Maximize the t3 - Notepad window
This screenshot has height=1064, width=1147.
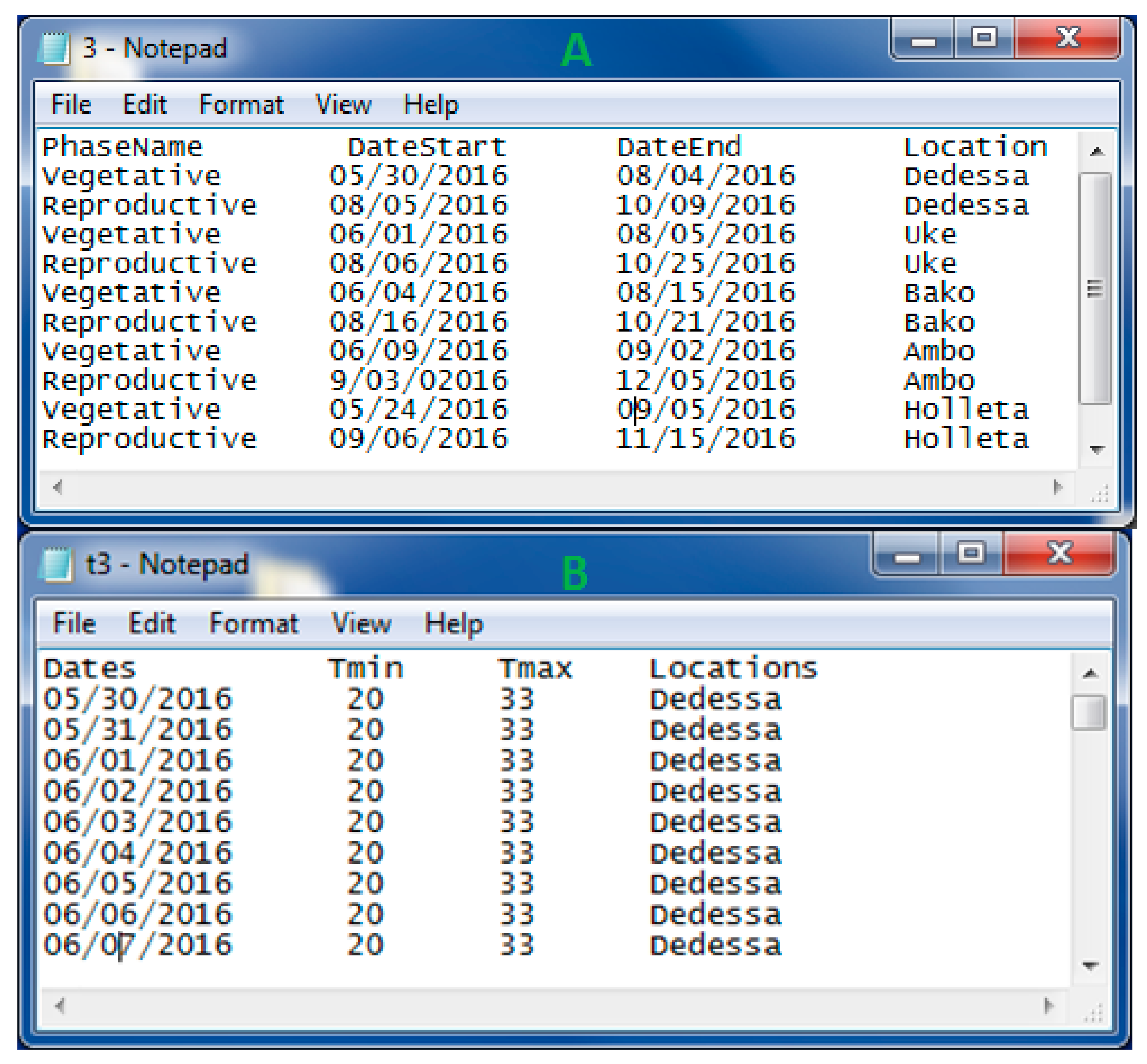pos(972,554)
